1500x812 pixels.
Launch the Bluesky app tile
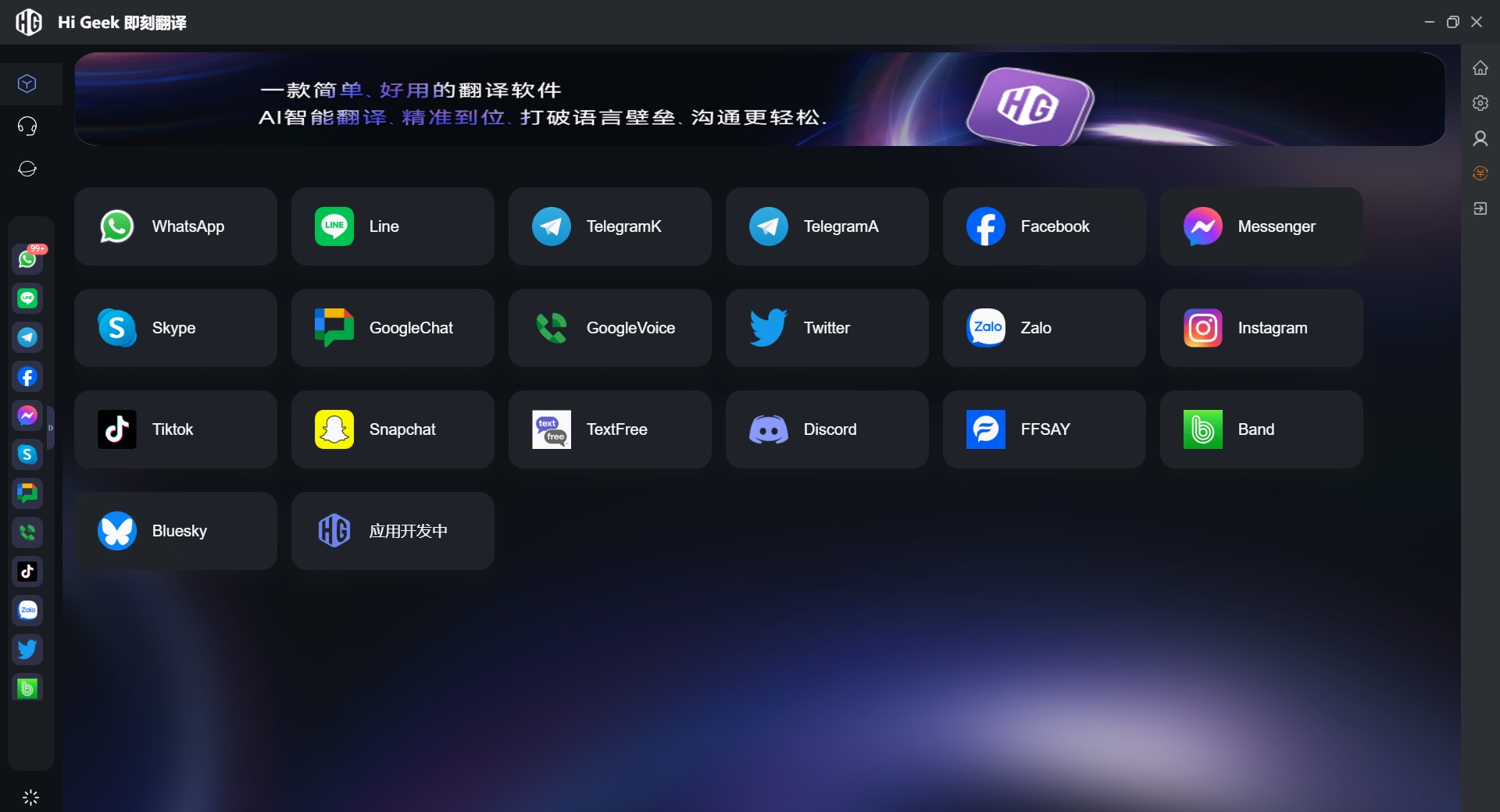point(176,531)
